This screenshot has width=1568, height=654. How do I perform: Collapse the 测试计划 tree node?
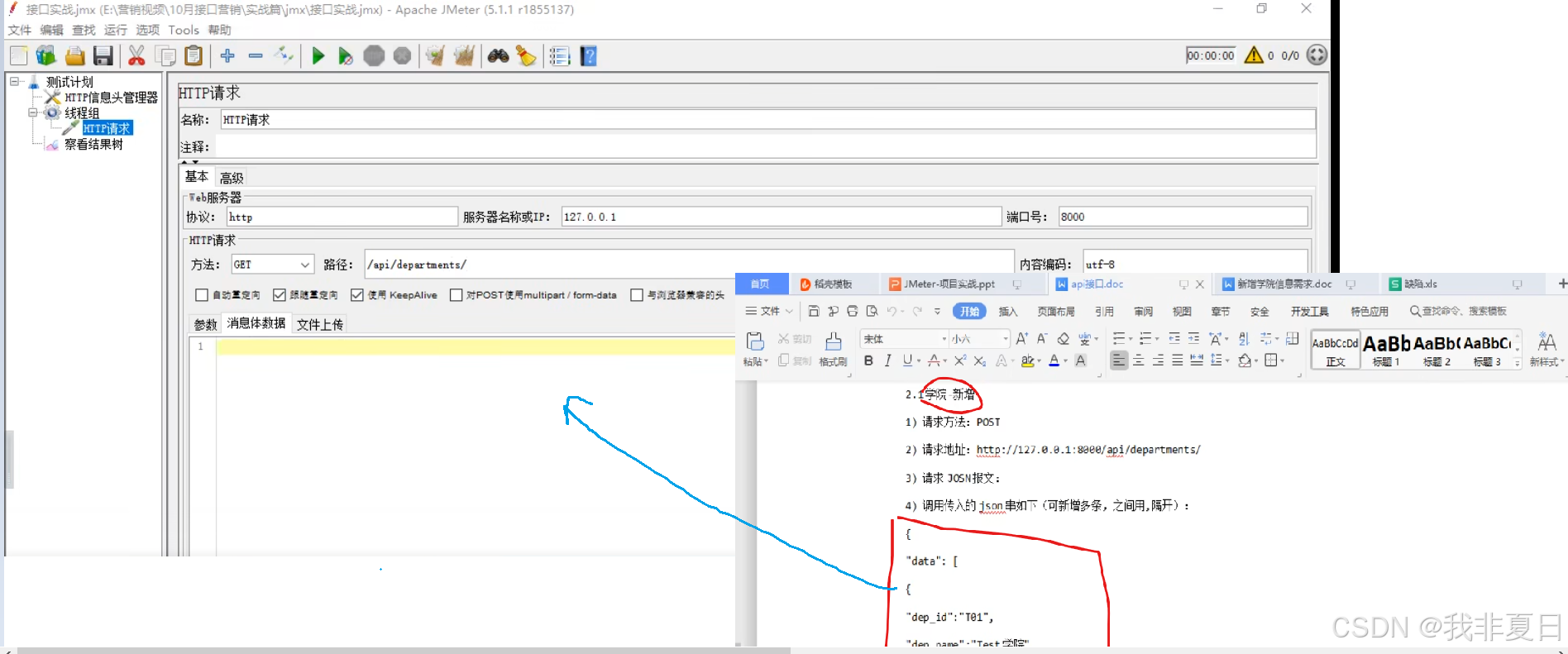tap(15, 82)
